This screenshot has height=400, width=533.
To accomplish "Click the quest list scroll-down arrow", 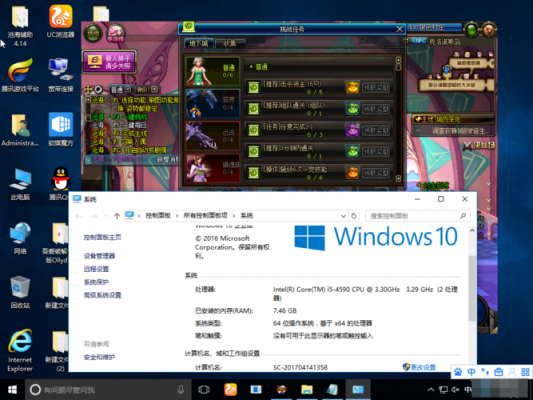I will click(x=398, y=178).
